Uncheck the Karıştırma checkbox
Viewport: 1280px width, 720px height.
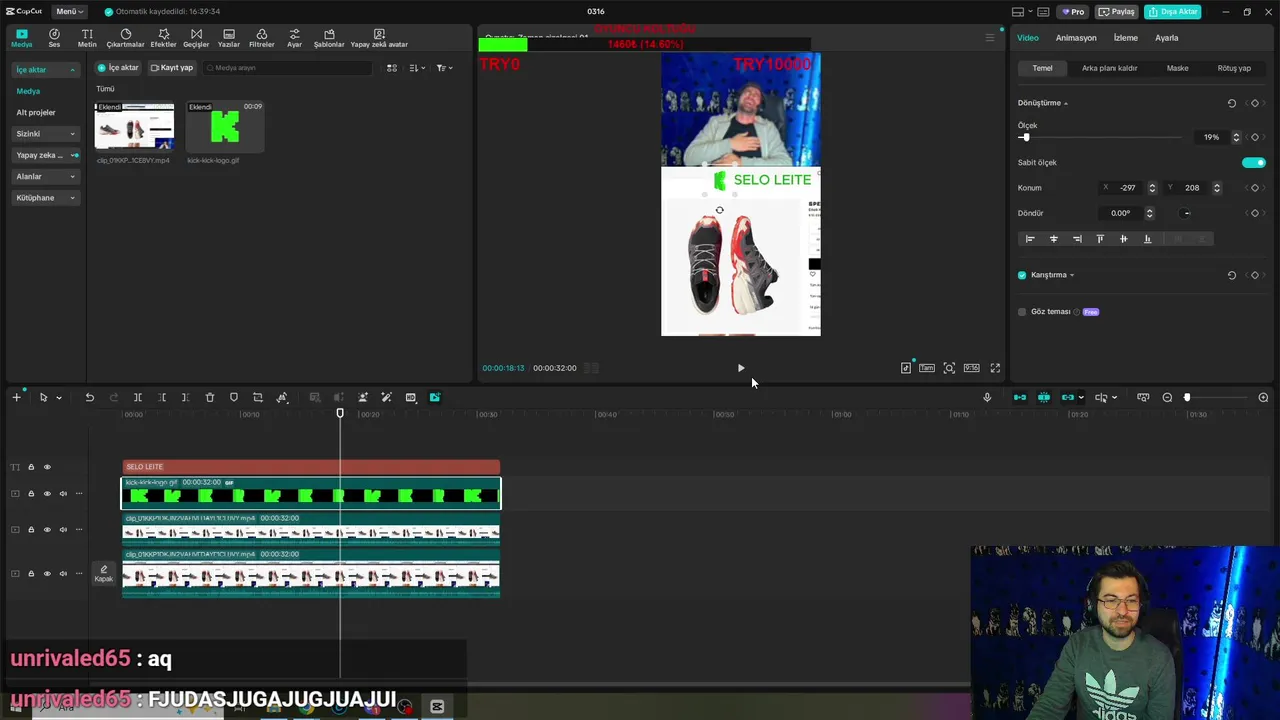click(x=1022, y=275)
